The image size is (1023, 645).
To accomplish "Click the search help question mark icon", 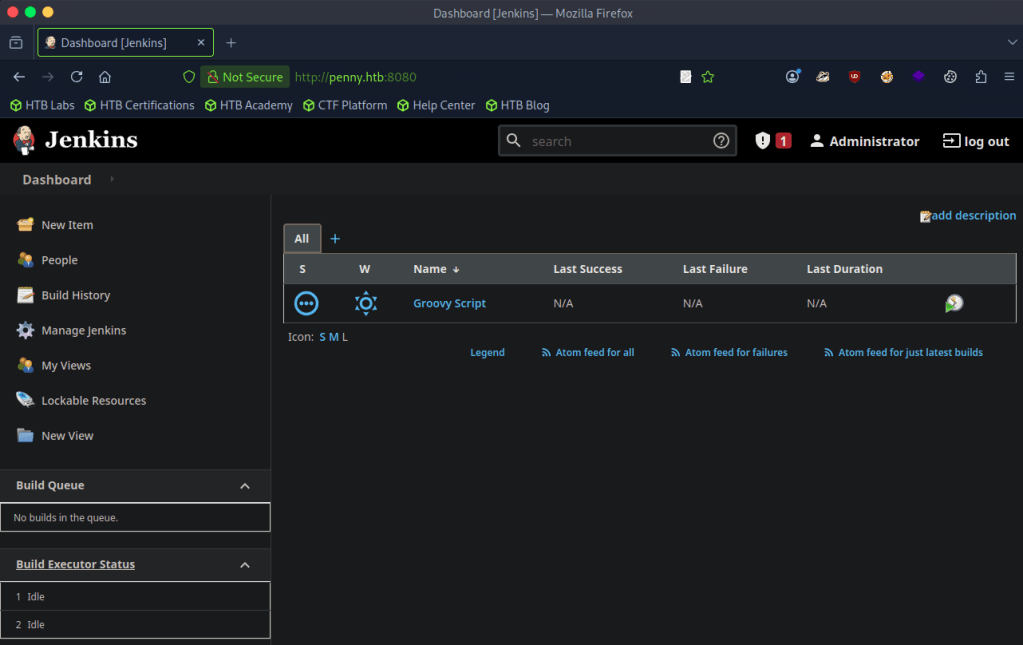I will point(721,141).
